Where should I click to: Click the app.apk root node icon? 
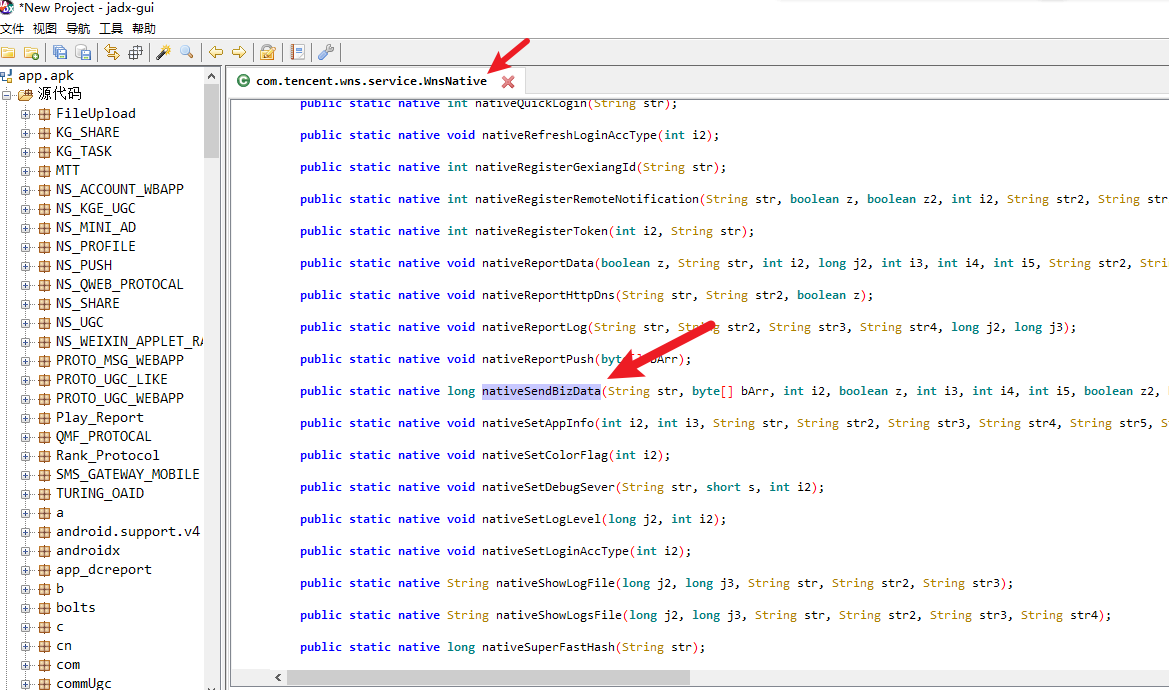pos(7,75)
